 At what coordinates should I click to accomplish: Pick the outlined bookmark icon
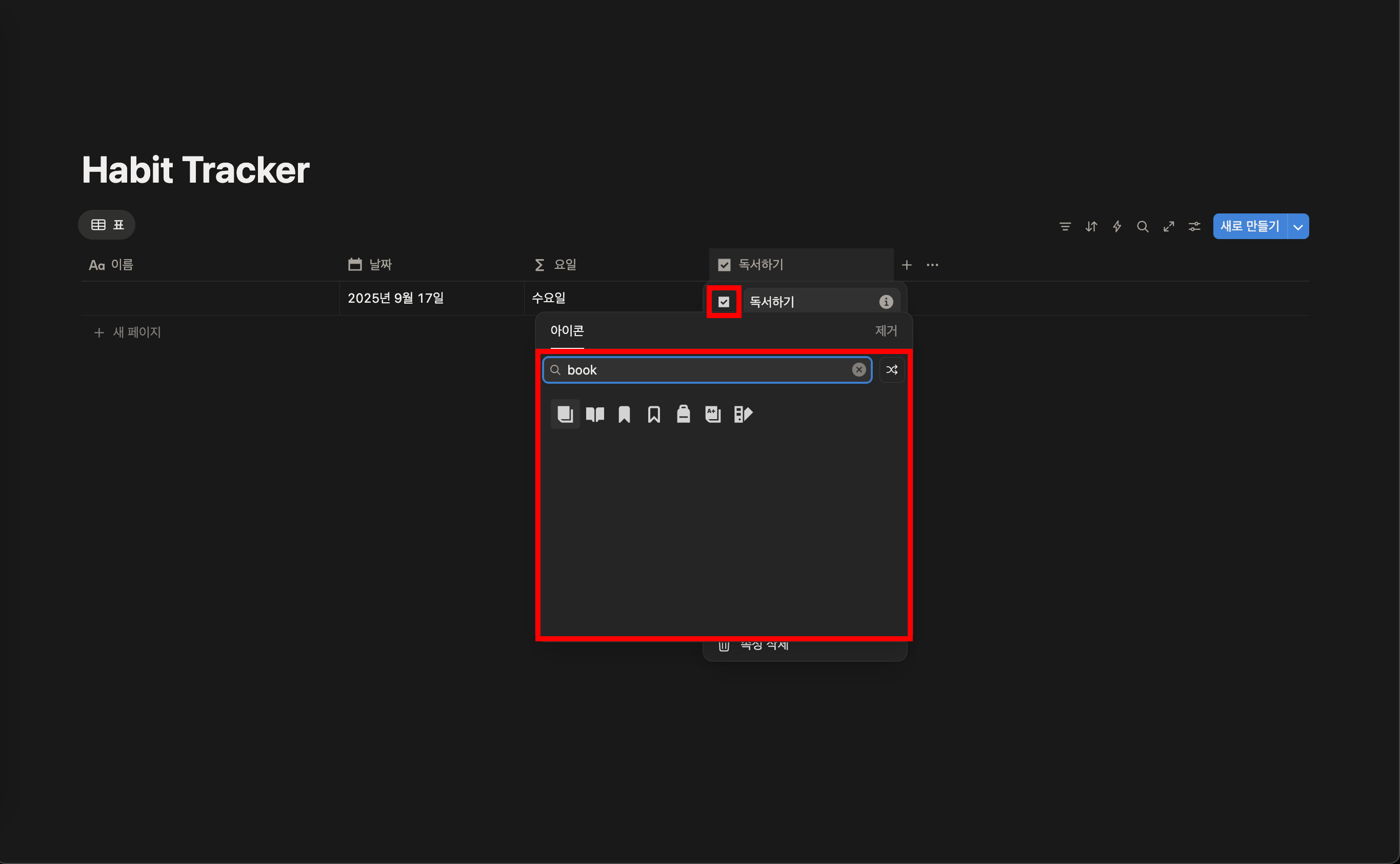[654, 414]
